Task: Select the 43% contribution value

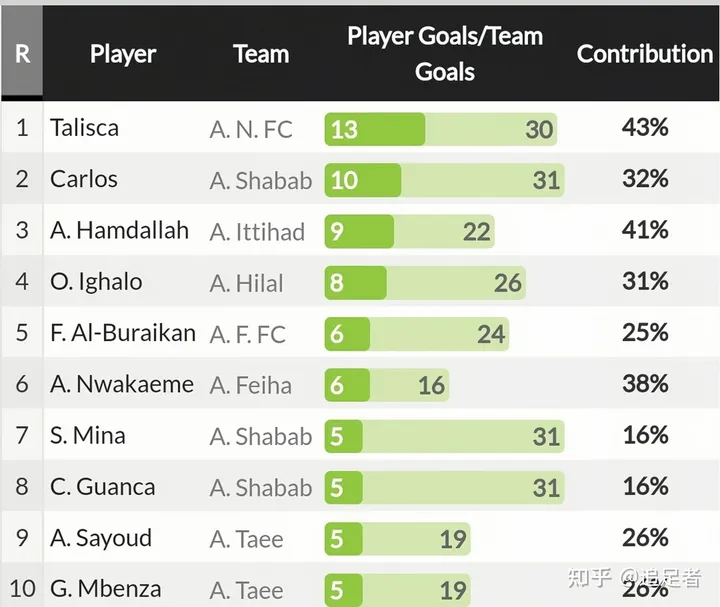Action: pos(645,128)
